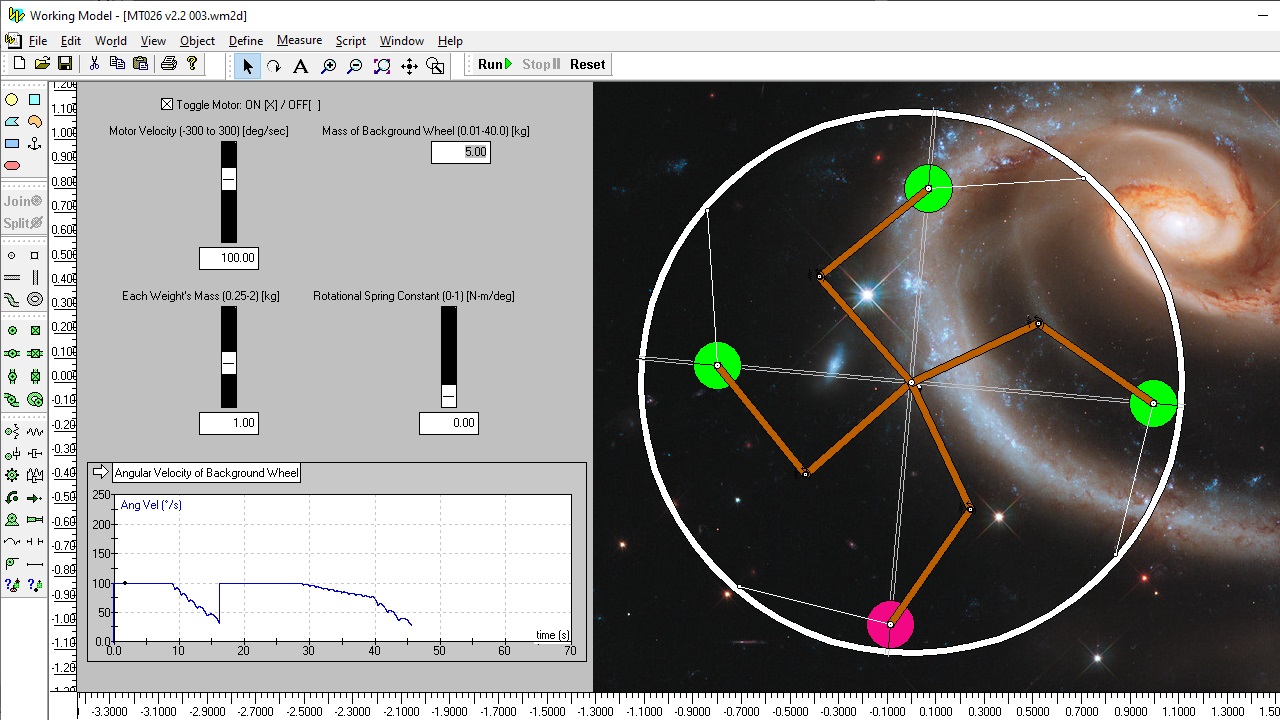Click the Zoom In magnifier

328,66
